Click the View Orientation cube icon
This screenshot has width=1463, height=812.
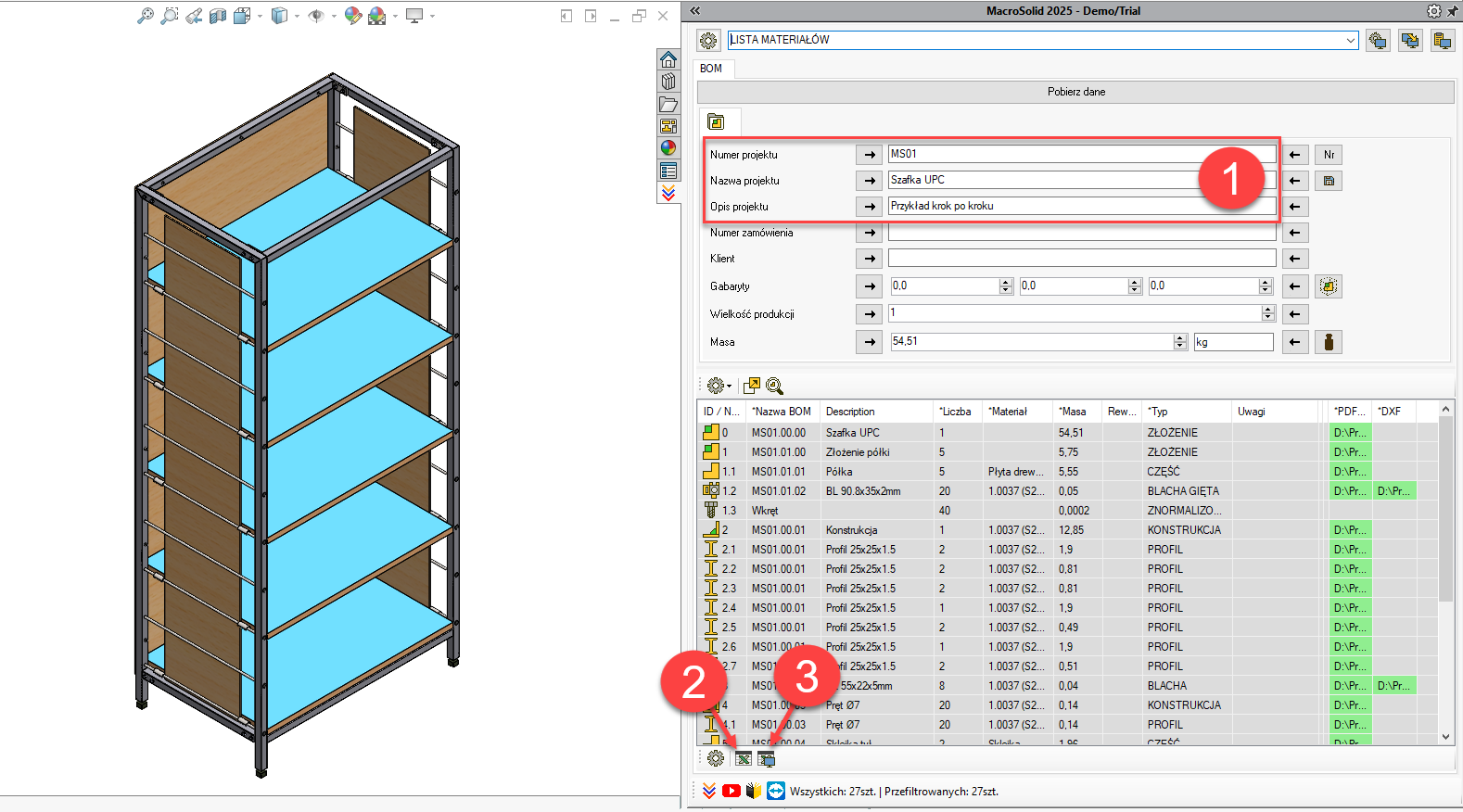[242, 16]
